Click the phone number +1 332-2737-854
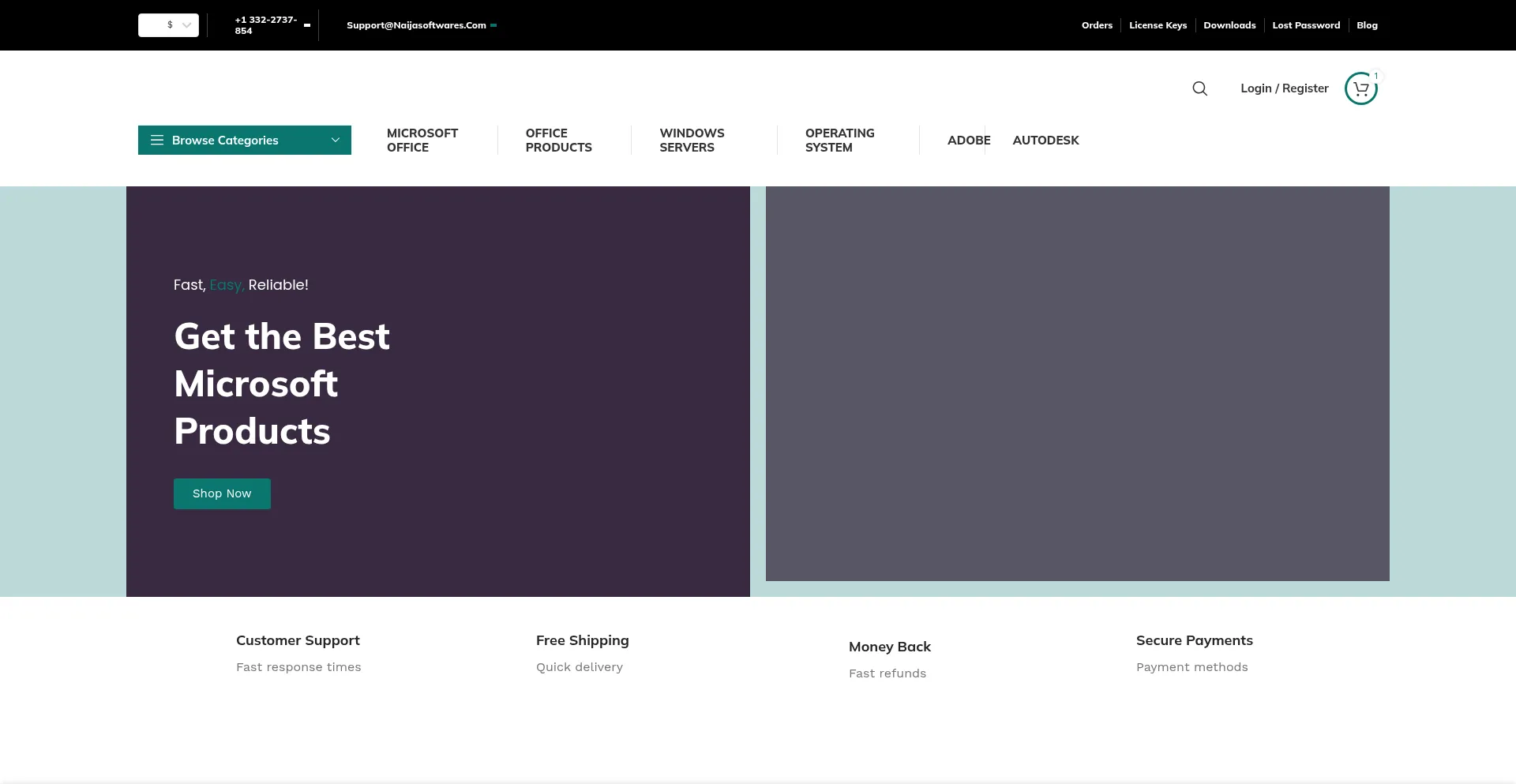Viewport: 1516px width, 784px height. pos(266,25)
